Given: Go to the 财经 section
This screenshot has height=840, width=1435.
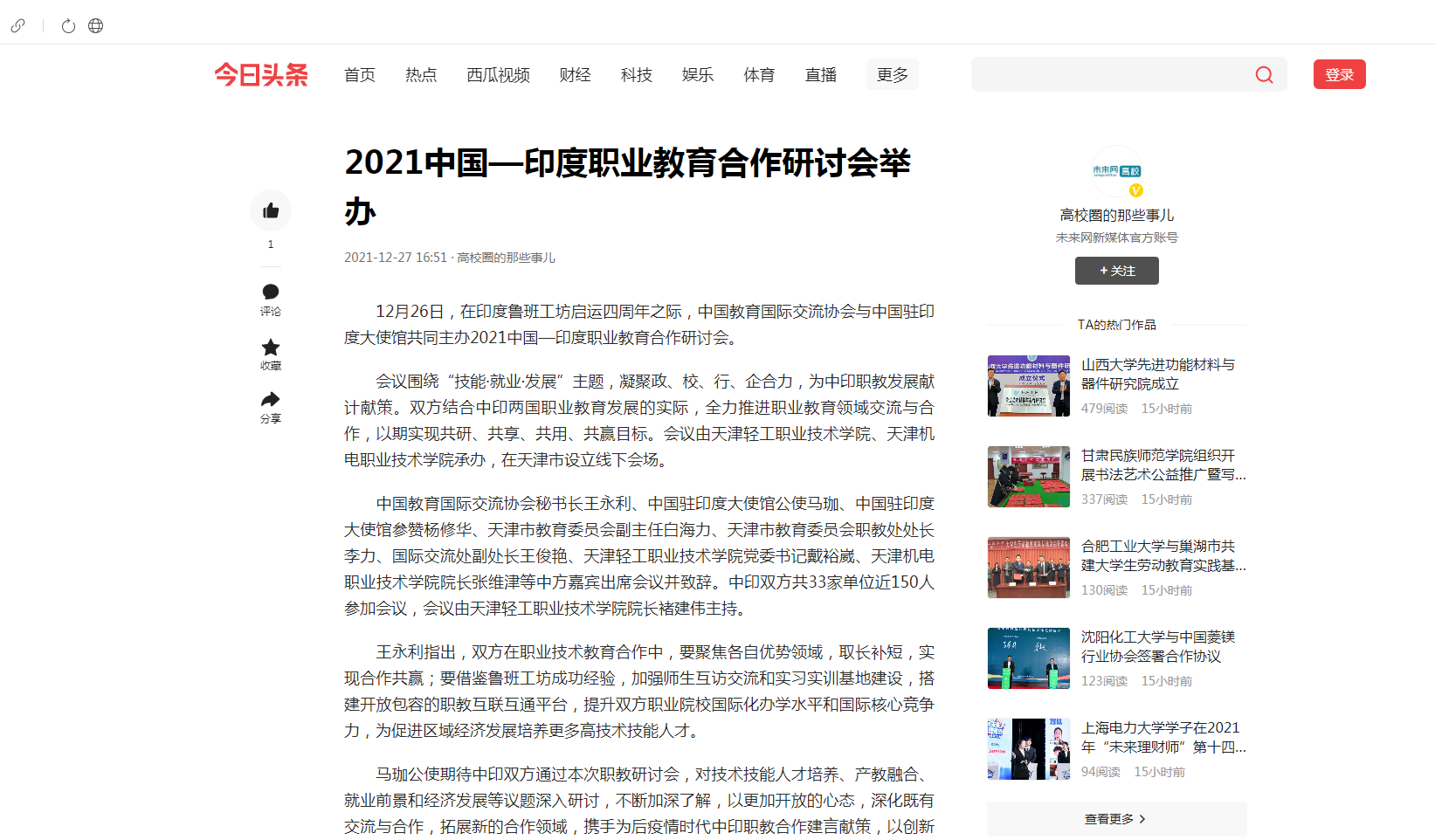Looking at the screenshot, I should (x=575, y=75).
